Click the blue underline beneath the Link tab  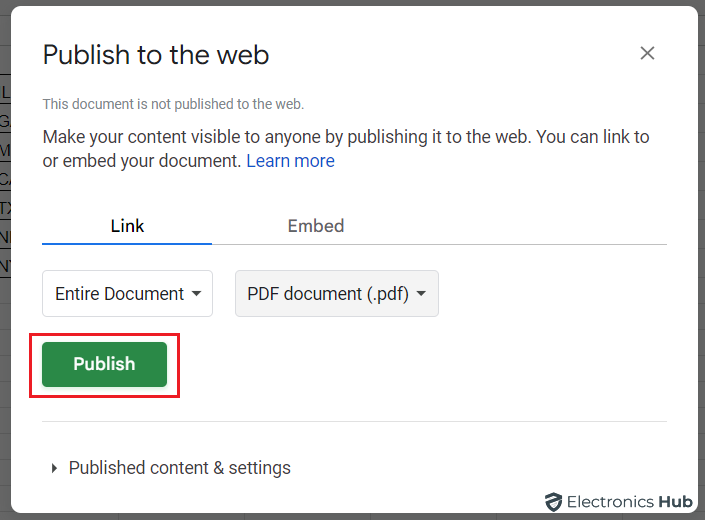coord(127,243)
